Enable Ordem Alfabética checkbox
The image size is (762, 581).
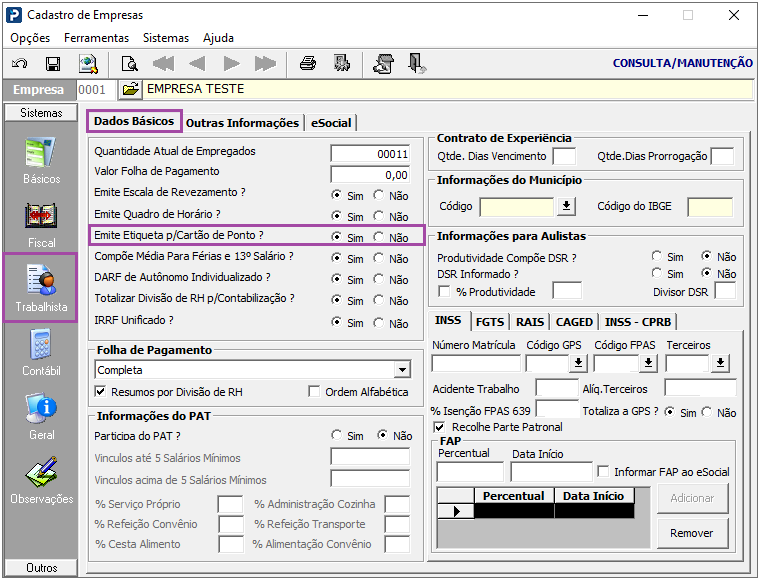click(315, 392)
